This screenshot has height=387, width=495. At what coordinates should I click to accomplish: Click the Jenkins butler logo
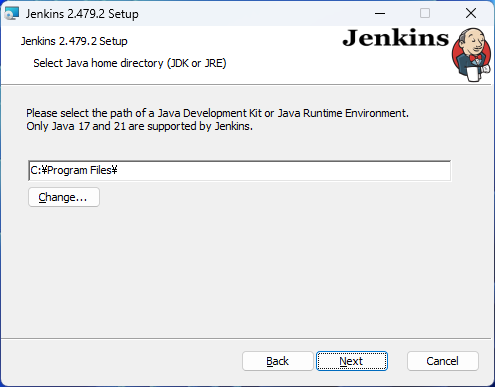tap(471, 55)
